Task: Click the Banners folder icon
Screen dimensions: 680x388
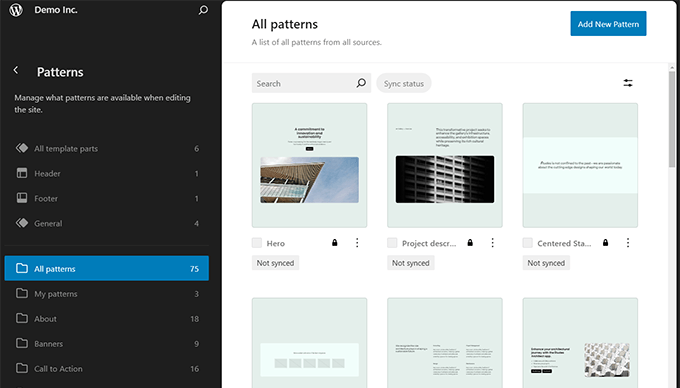Action: click(22, 343)
